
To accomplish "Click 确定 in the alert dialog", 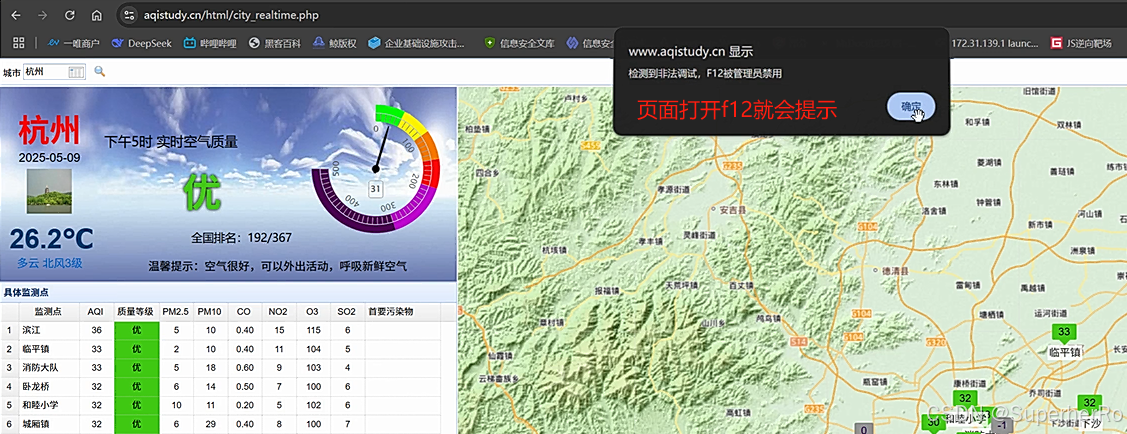I will click(911, 107).
